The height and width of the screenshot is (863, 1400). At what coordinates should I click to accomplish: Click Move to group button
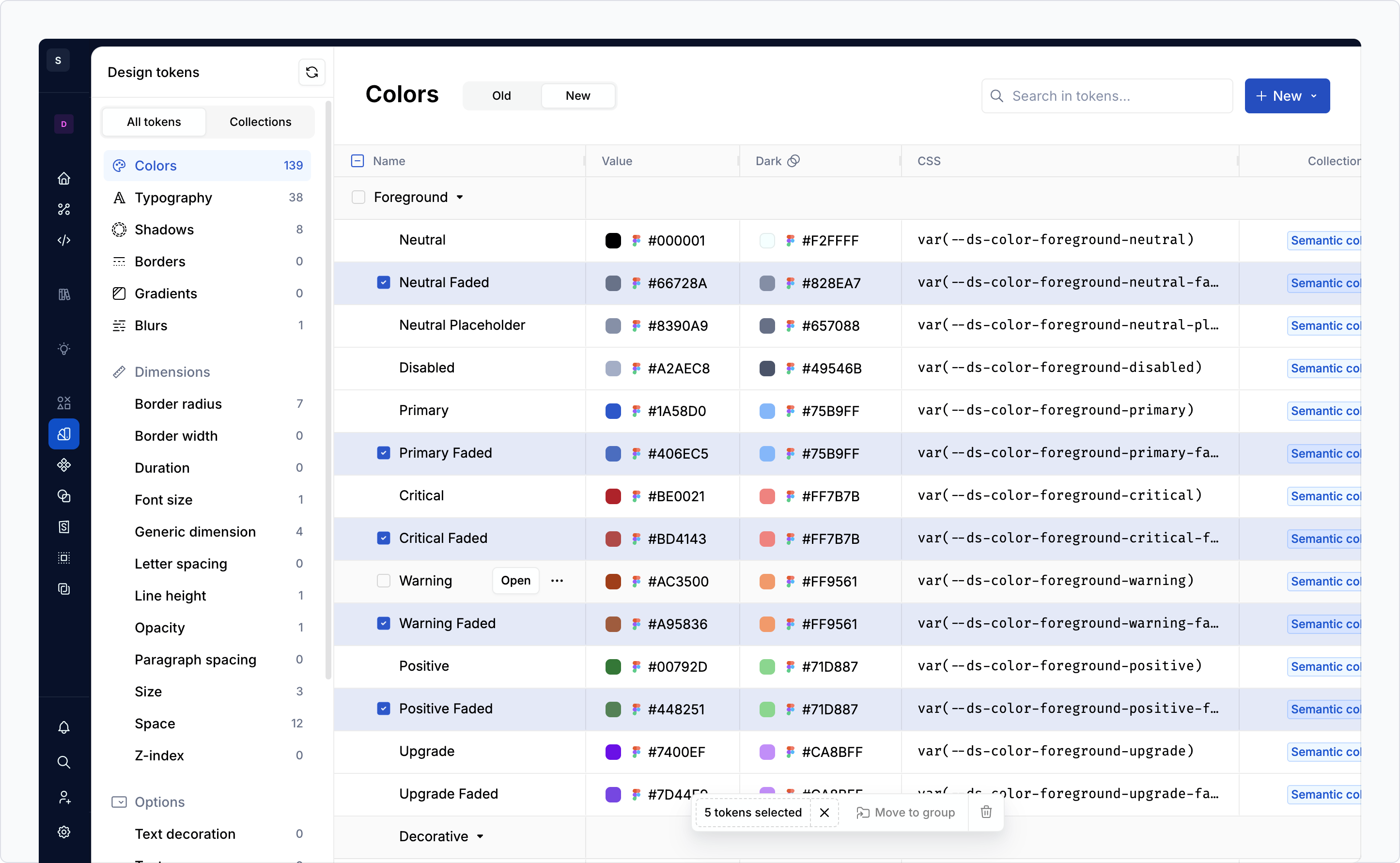click(x=905, y=812)
